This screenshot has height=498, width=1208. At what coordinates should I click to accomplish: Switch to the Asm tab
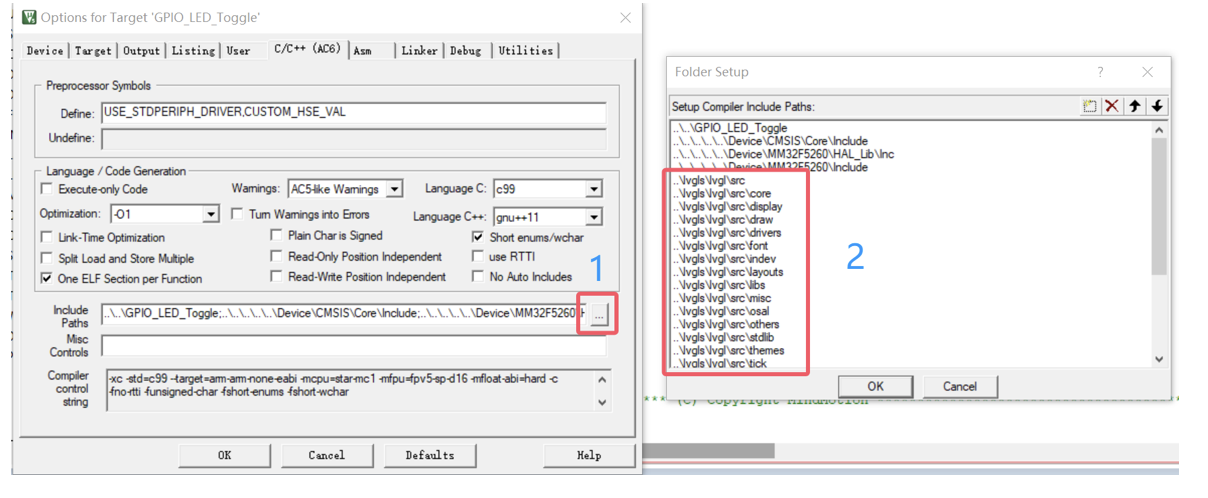click(362, 51)
